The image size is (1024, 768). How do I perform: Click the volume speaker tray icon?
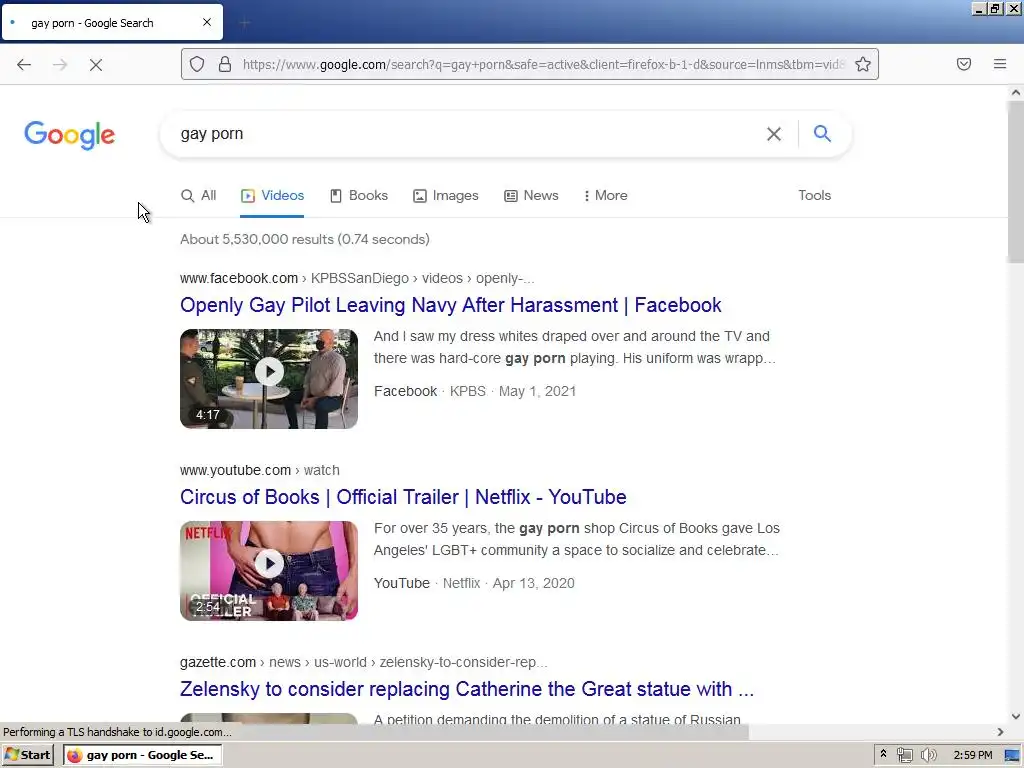tap(928, 755)
